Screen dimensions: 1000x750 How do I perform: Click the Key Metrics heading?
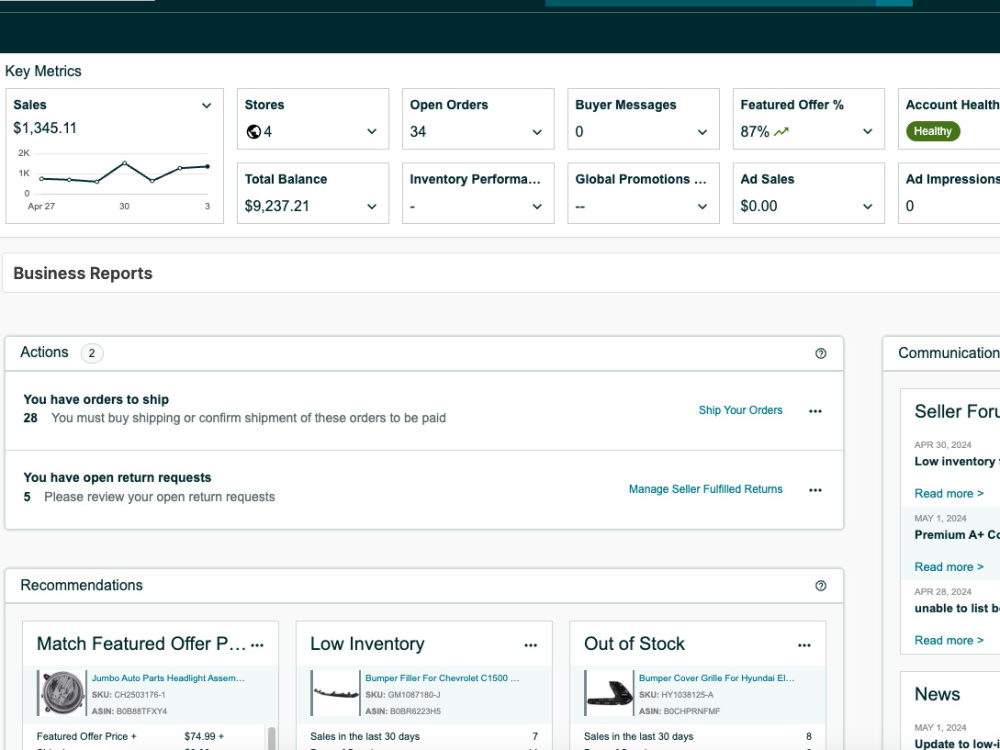[43, 71]
